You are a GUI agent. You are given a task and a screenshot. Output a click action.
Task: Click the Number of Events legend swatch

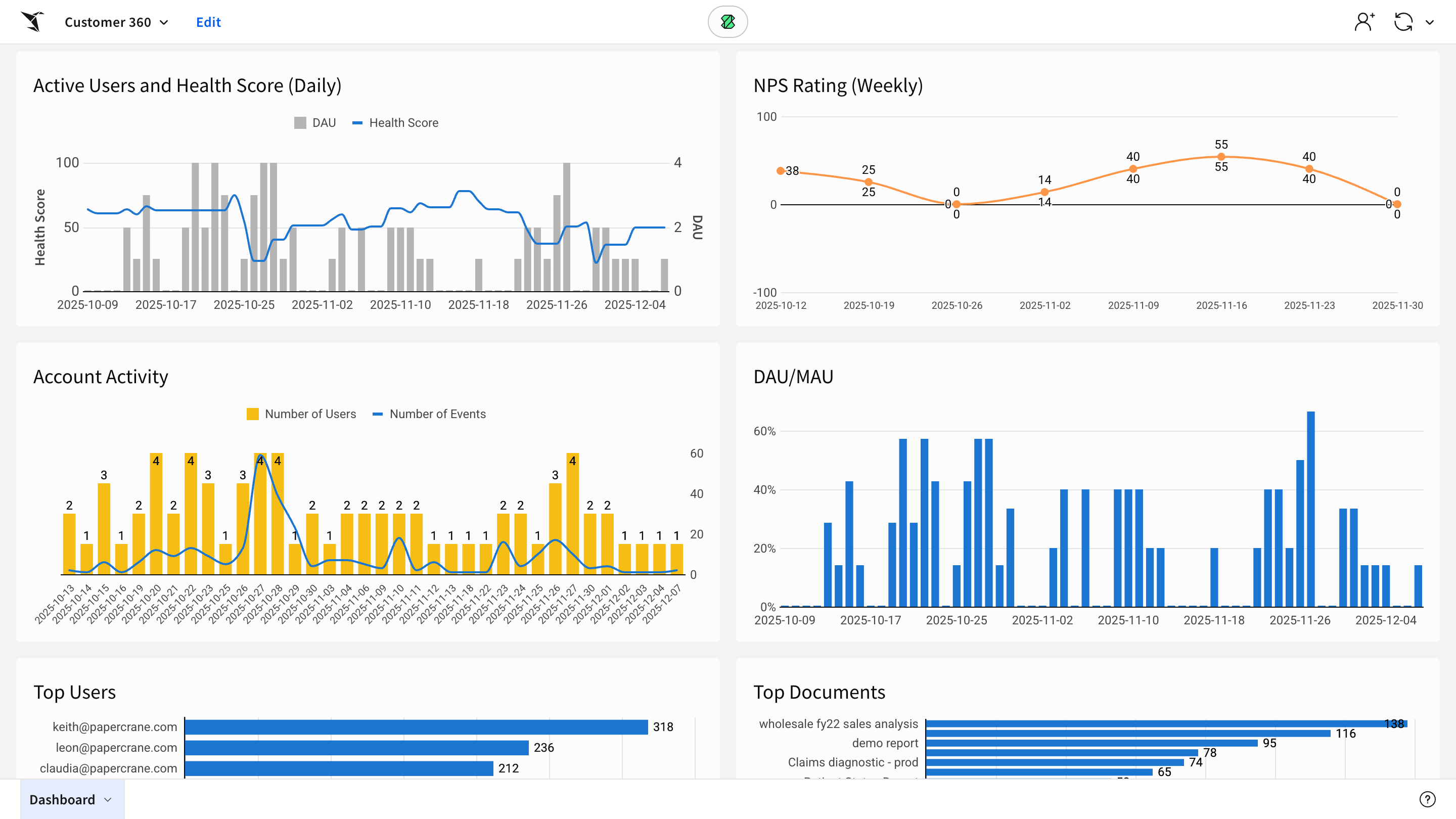click(x=378, y=414)
